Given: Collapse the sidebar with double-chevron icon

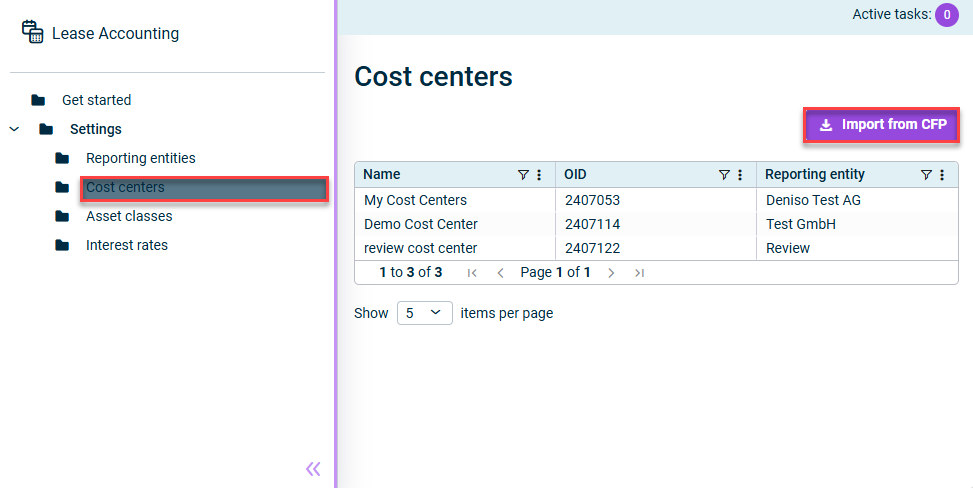Looking at the screenshot, I should coord(313,469).
